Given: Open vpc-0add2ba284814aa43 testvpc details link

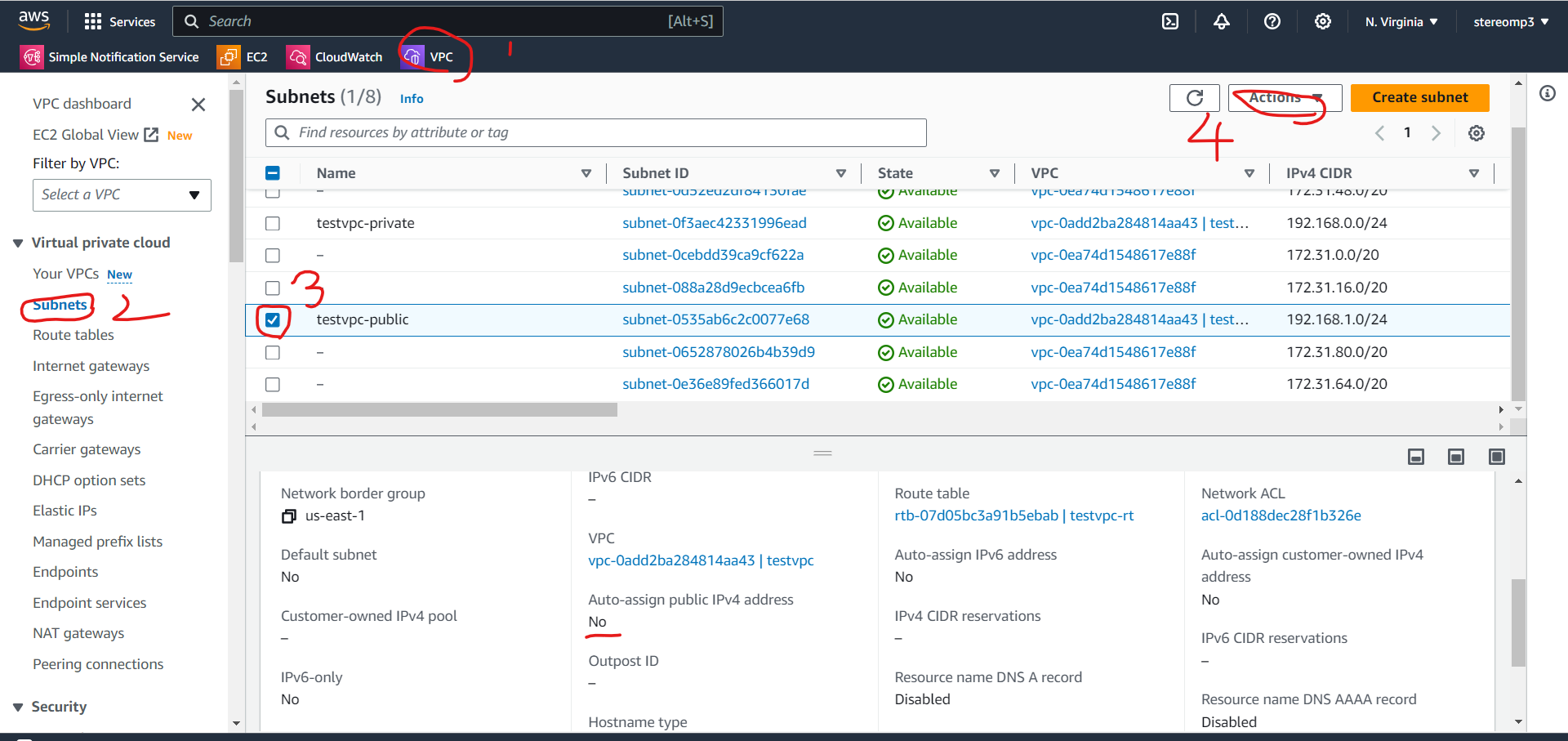Looking at the screenshot, I should pyautogui.click(x=701, y=560).
